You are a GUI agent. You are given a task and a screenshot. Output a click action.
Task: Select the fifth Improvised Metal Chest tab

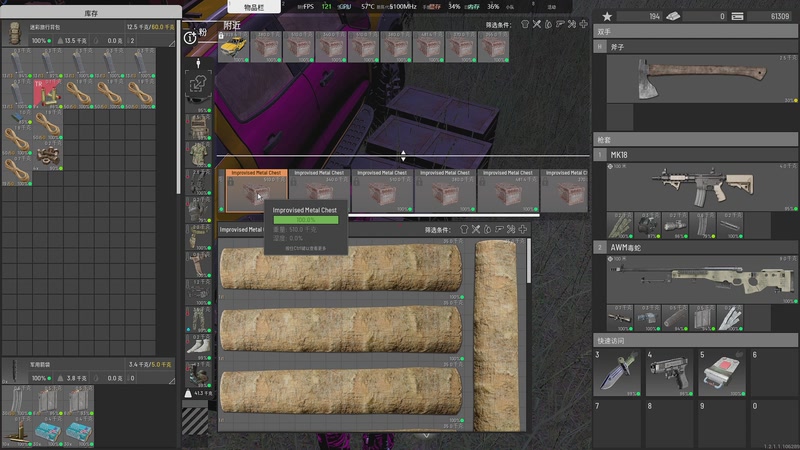(508, 190)
